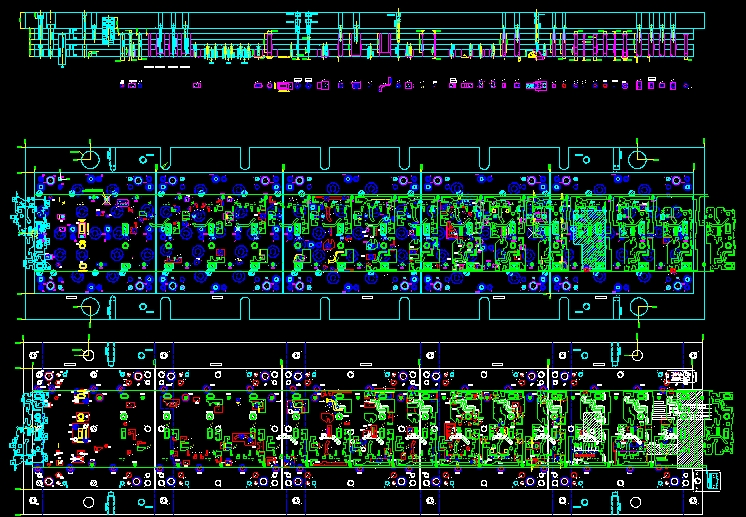This screenshot has width=746, height=517.
Task: Select the green part outline right of lower plan
Action: (x=719, y=423)
